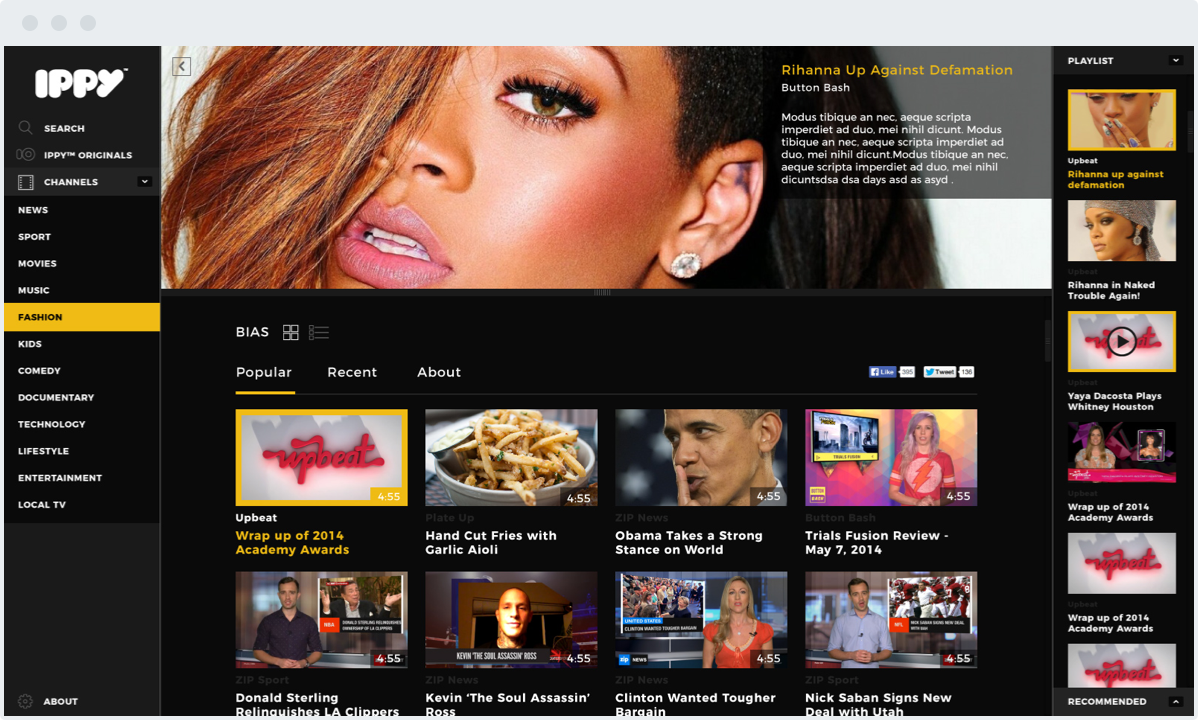Open IPPY Originals label
The height and width of the screenshot is (720, 1198).
coord(88,155)
